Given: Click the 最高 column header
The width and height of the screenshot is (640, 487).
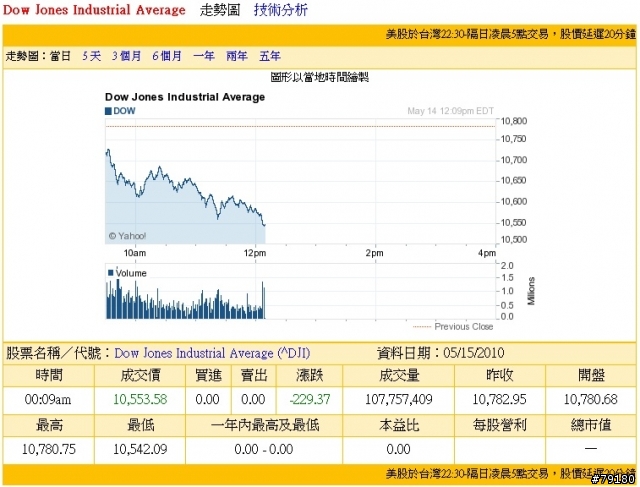Looking at the screenshot, I should [49, 426].
